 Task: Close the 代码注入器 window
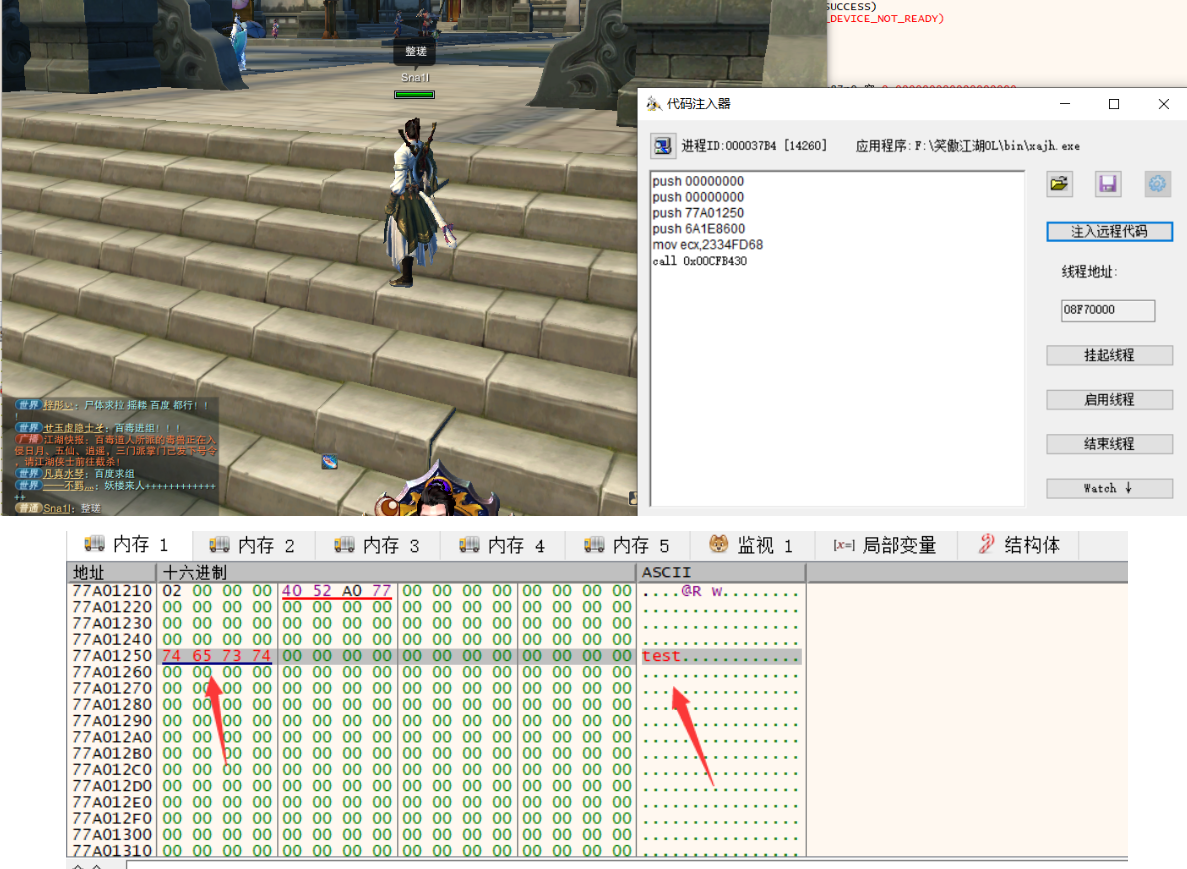[1164, 104]
